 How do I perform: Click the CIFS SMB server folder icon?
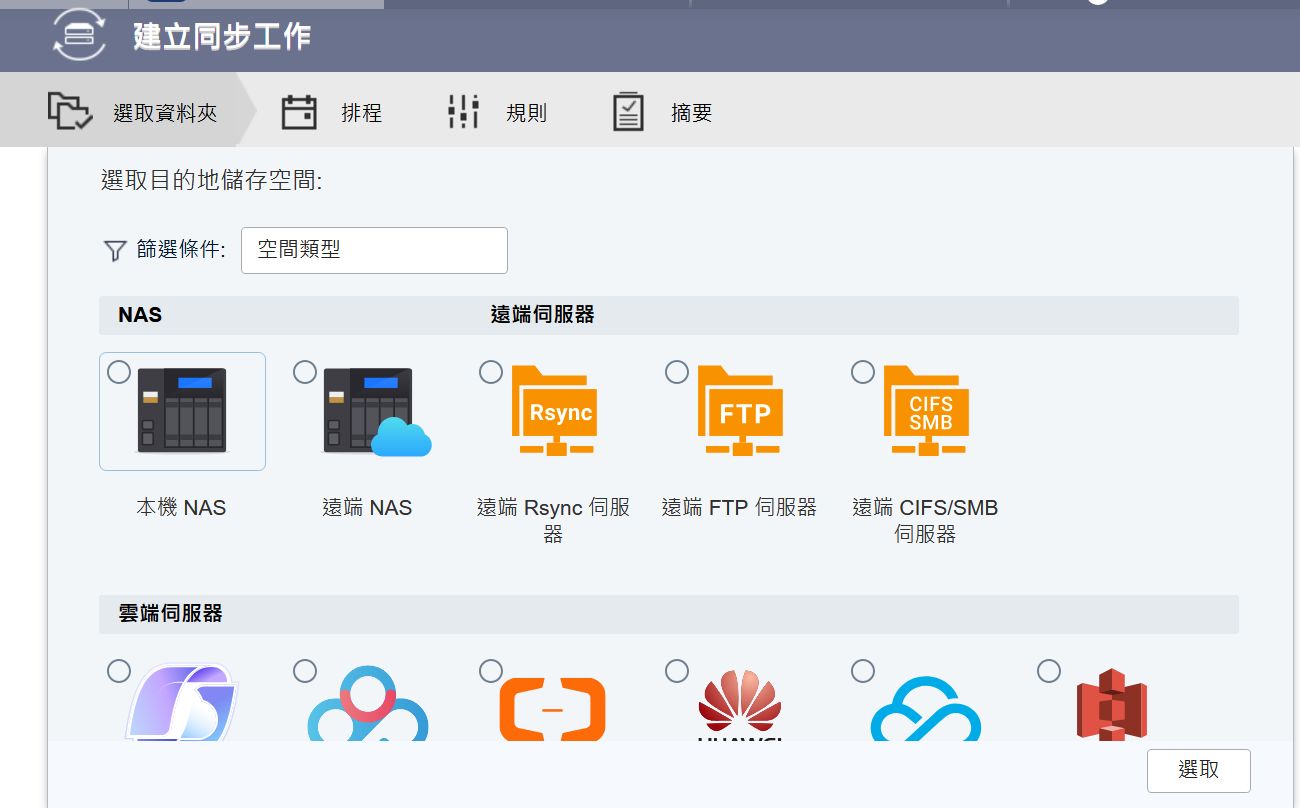tap(926, 410)
